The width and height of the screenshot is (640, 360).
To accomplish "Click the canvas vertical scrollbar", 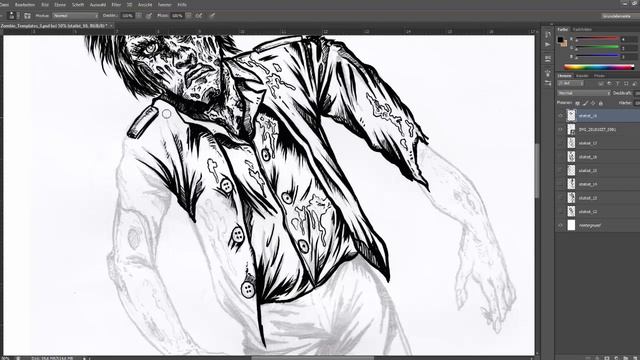I will click(x=537, y=171).
